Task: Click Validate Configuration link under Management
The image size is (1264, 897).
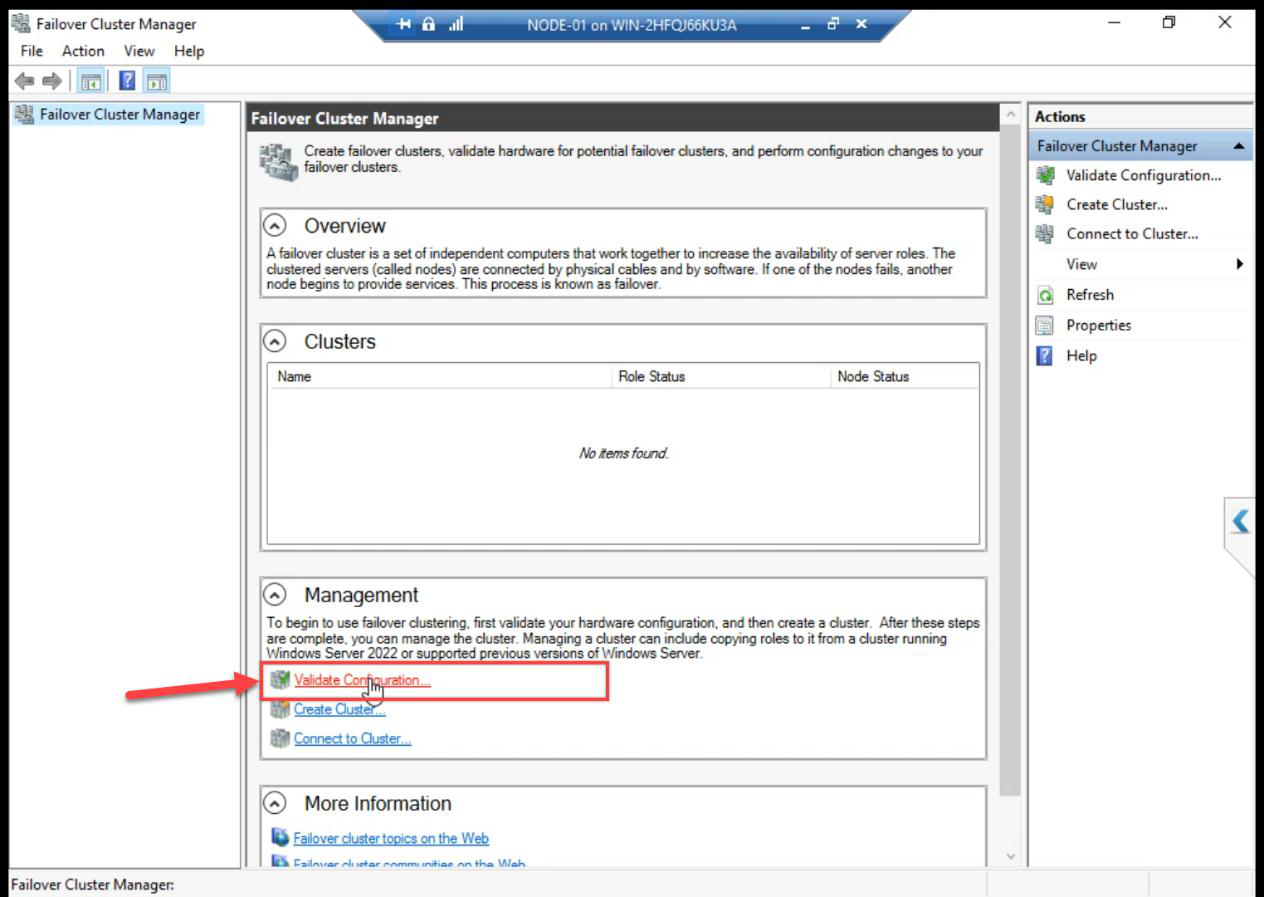Action: click(x=362, y=680)
